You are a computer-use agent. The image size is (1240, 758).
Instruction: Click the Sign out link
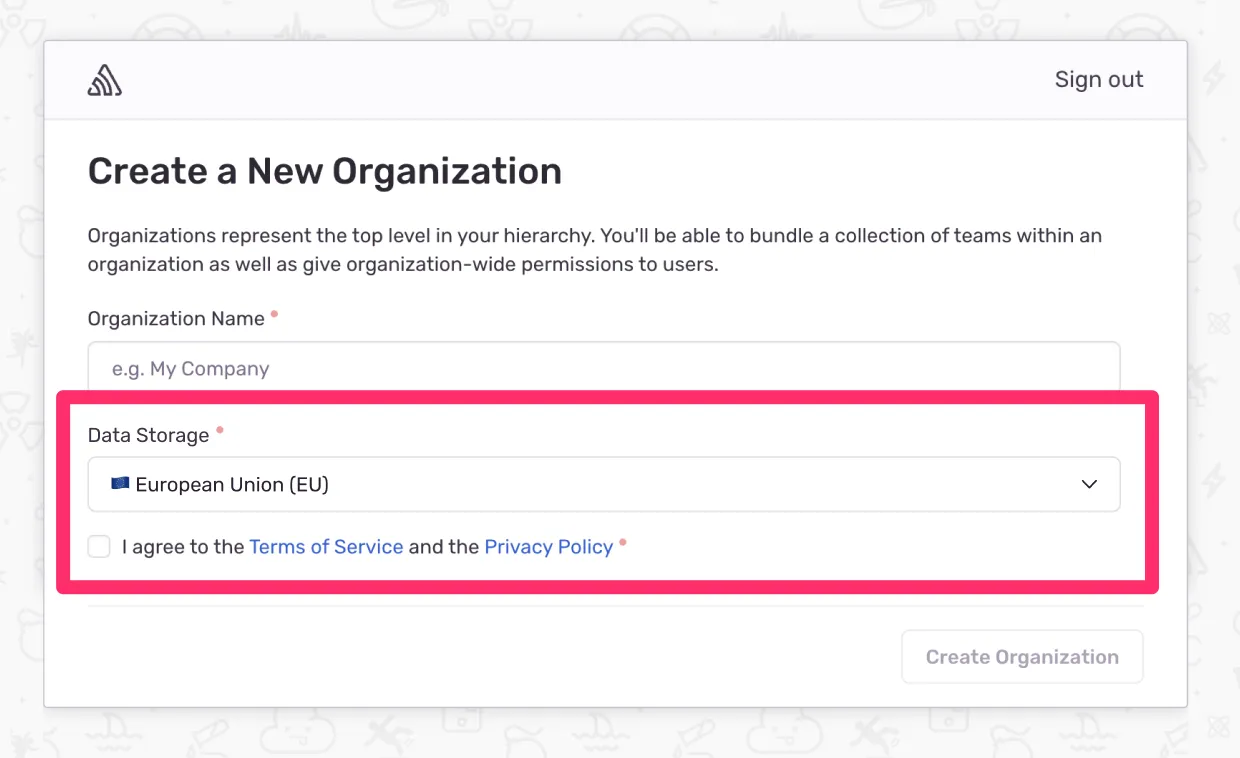coord(1098,79)
